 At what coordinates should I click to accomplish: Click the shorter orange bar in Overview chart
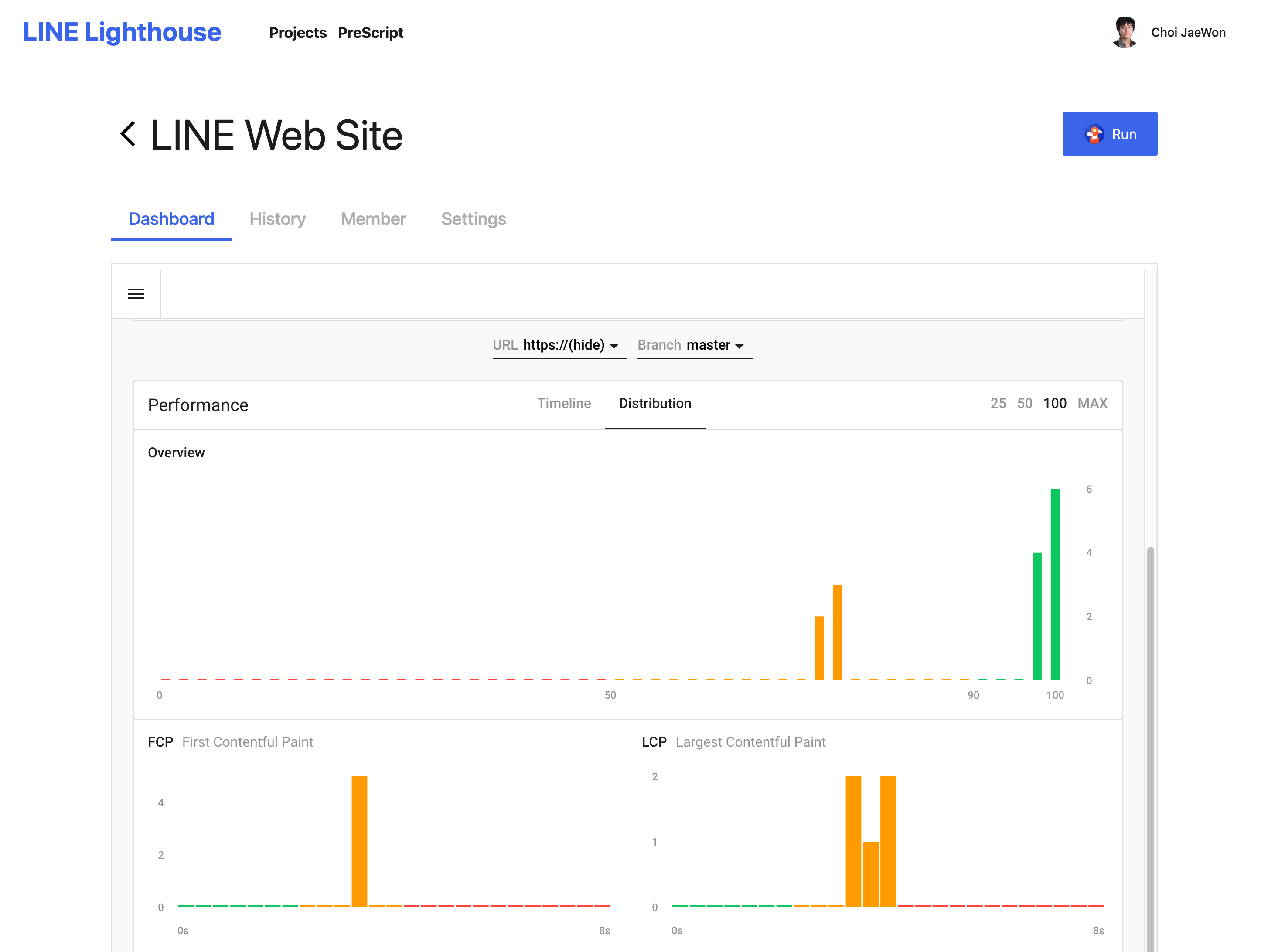click(818, 648)
